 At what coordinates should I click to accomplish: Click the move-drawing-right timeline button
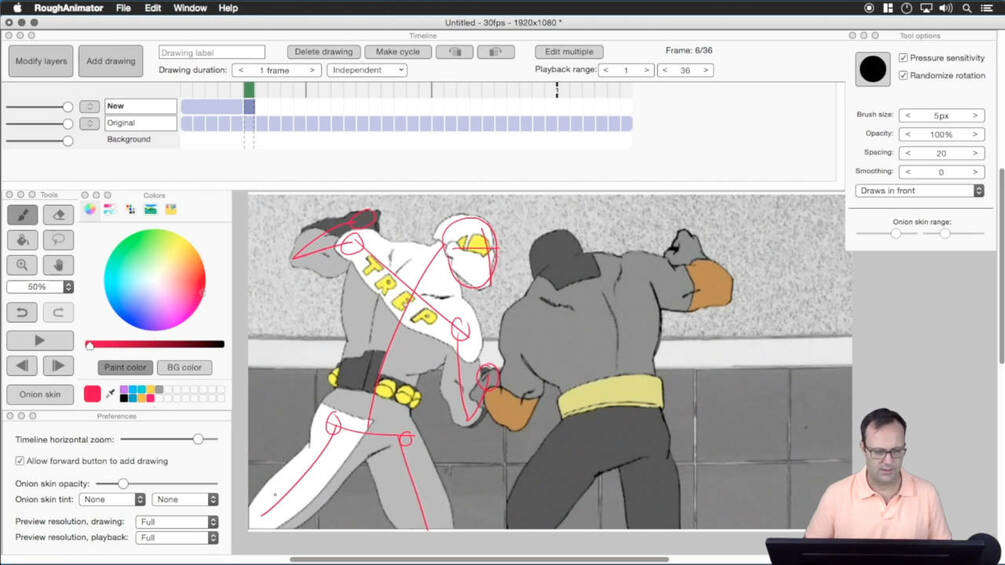[x=495, y=52]
